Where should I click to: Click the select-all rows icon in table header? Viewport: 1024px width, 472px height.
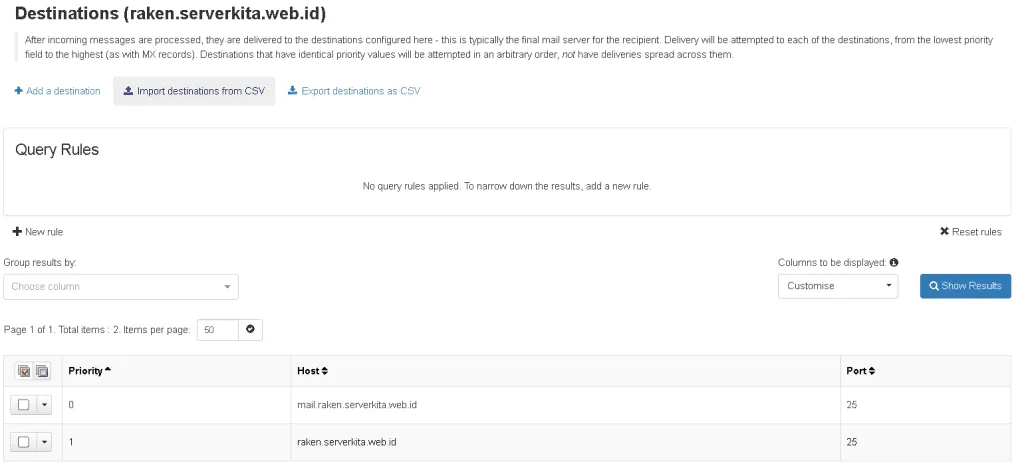click(x=24, y=371)
